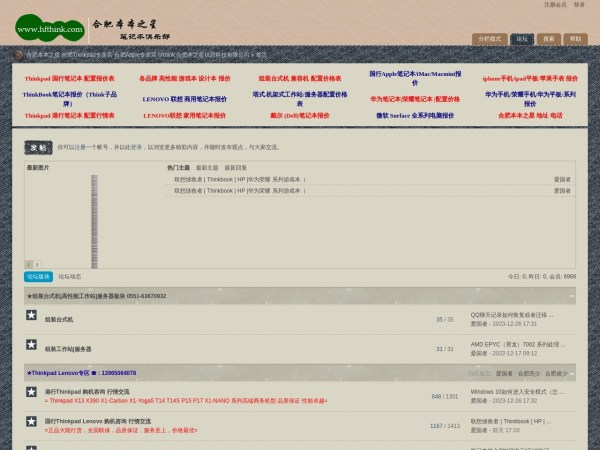Open 港行Thinkpad 购机咨询 行情交流 forum
600x450 pixels.
[x=87, y=392]
